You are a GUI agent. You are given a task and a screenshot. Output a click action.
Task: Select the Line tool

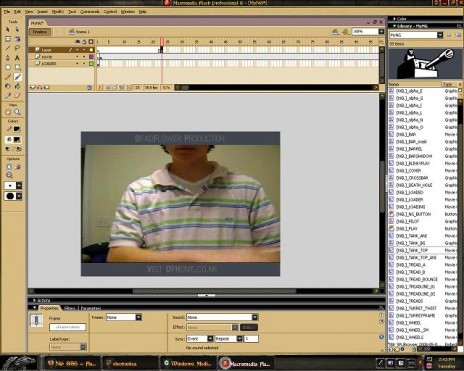pos(8,48)
